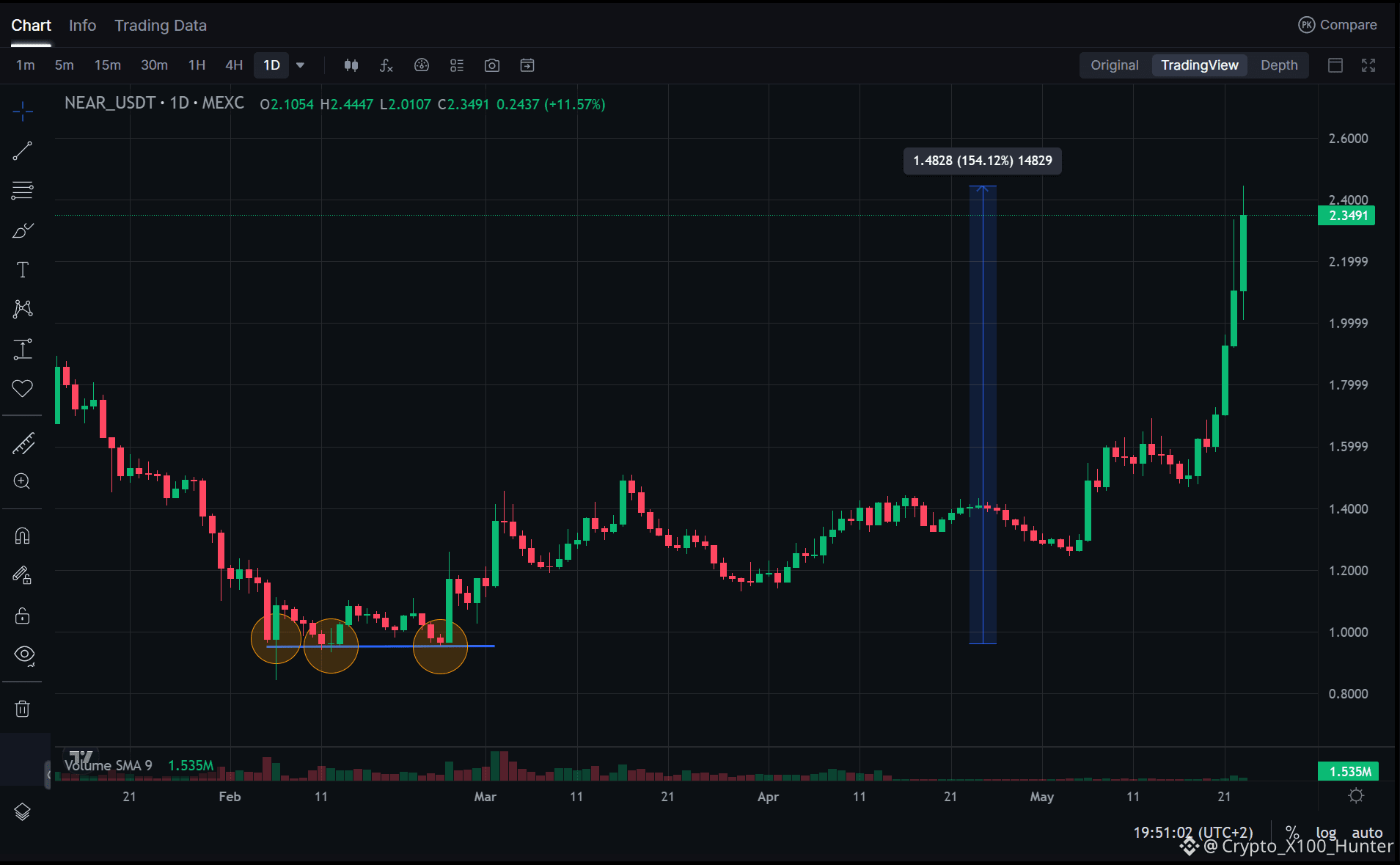Toggle stay in drawing mode
1400x865 pixels.
tap(23, 575)
